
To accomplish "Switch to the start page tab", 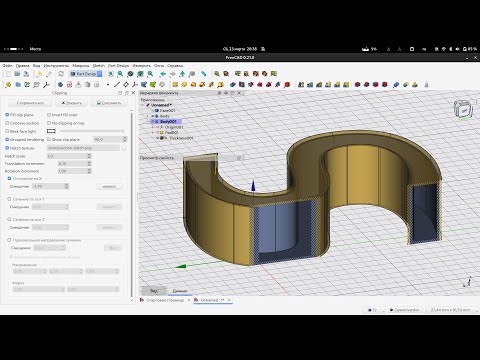I will tap(165, 300).
